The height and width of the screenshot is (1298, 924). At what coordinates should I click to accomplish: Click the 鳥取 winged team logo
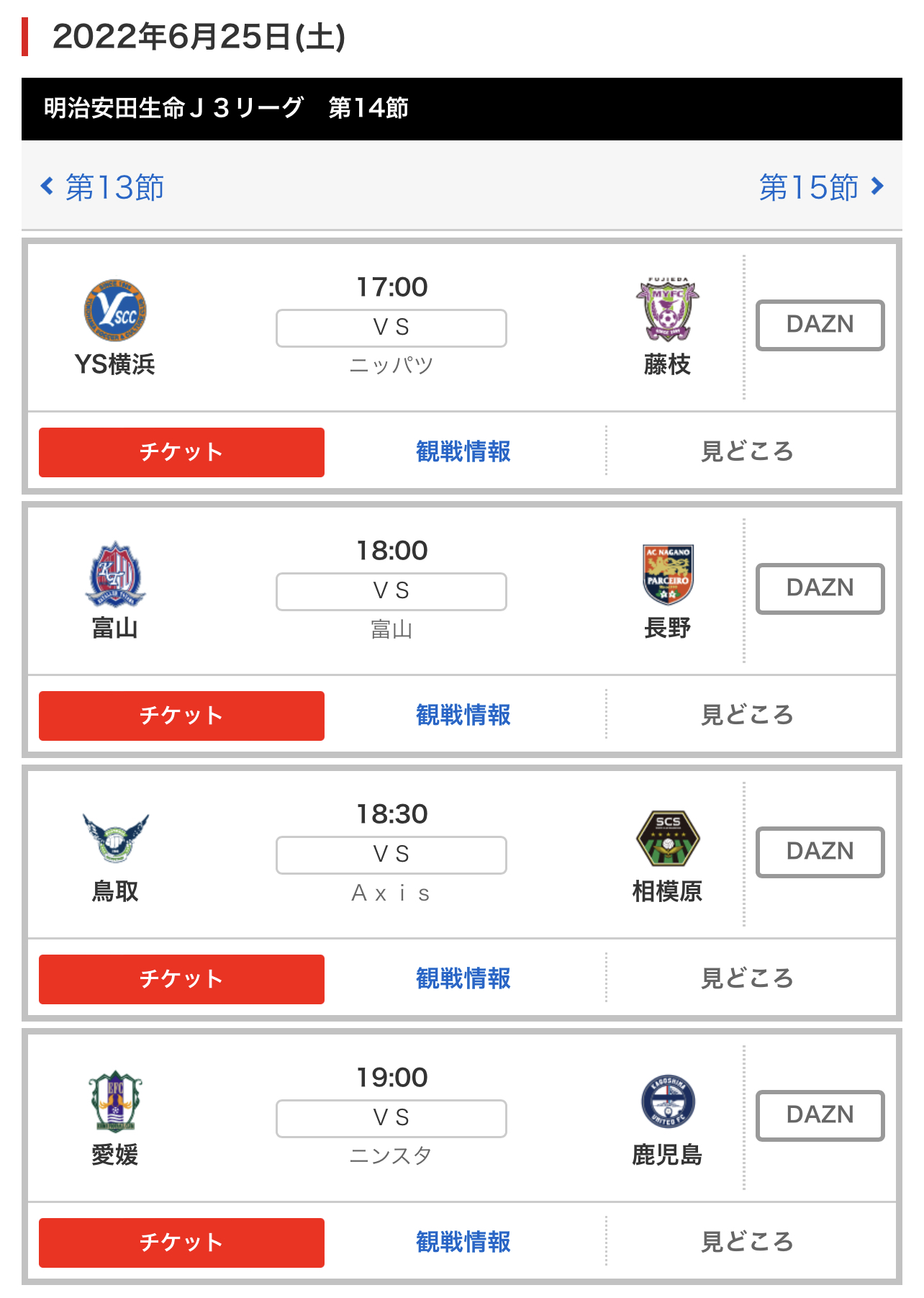click(x=115, y=838)
